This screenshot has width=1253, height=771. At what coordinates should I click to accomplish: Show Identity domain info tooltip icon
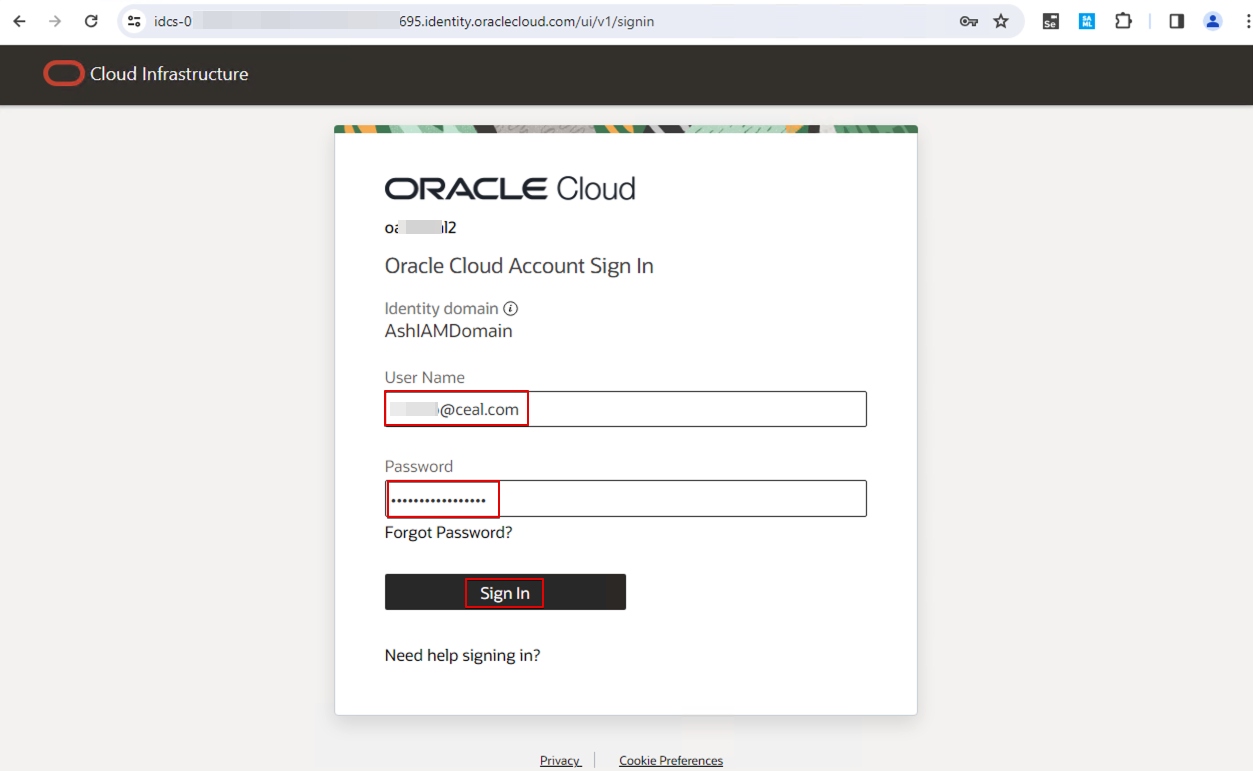point(511,309)
